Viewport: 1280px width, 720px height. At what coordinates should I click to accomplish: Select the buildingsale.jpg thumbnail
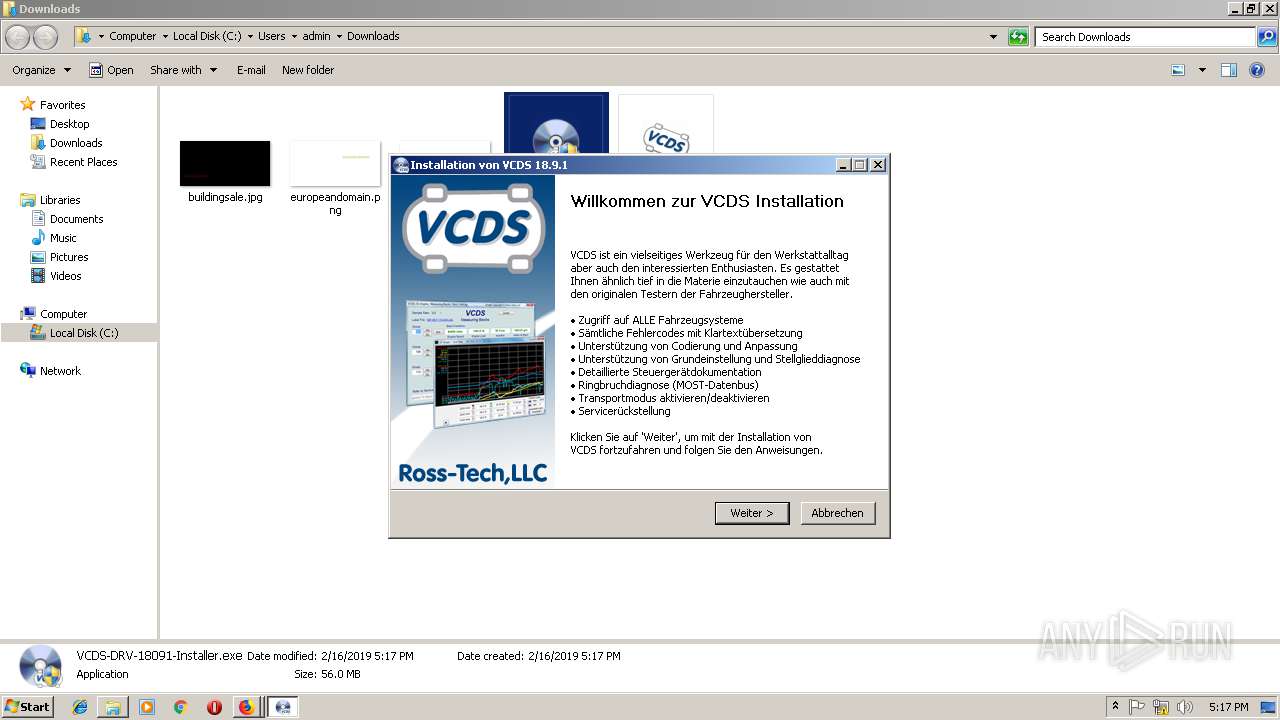click(225, 163)
